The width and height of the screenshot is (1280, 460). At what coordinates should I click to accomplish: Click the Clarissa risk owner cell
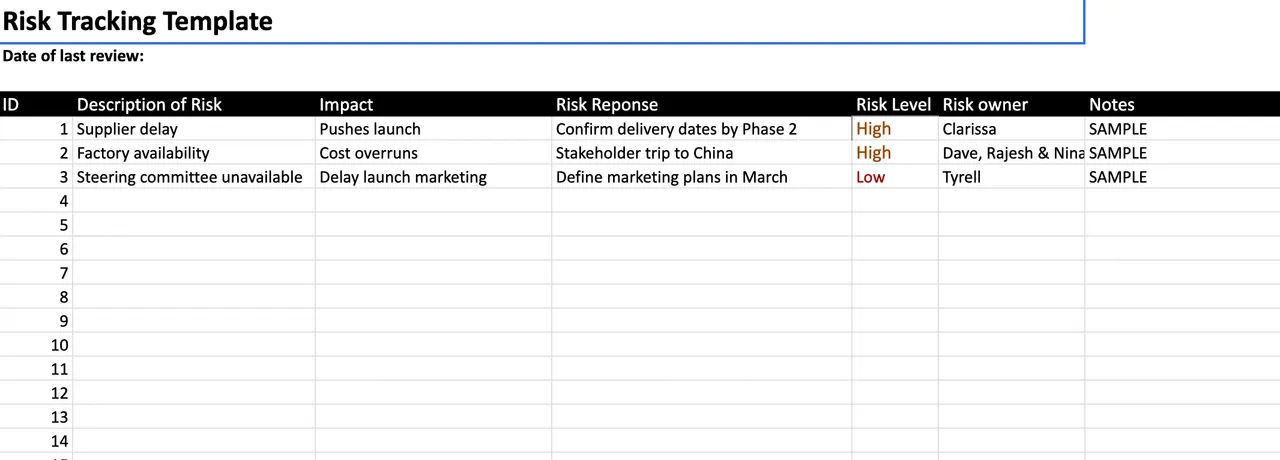point(1011,129)
